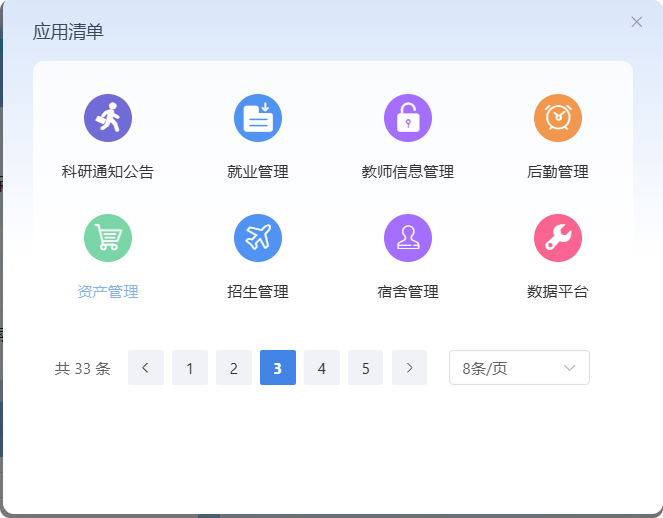Open the 教师信息管理 padlock icon

coord(408,118)
